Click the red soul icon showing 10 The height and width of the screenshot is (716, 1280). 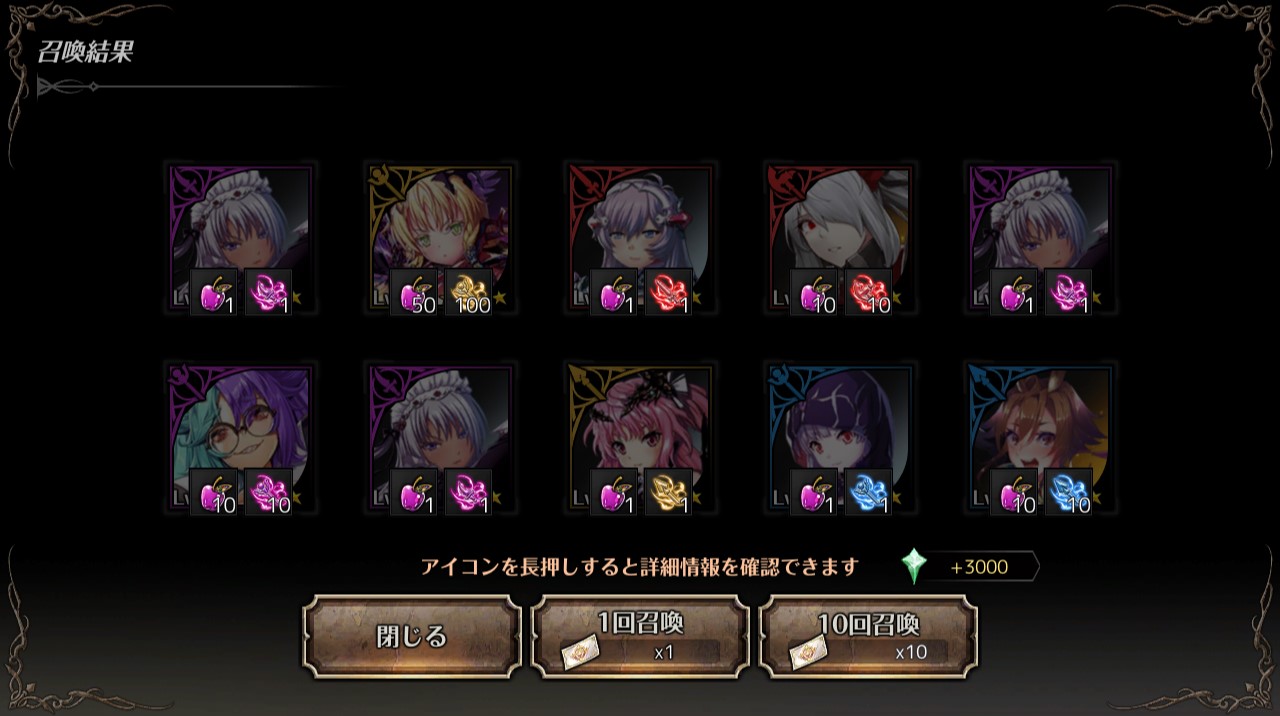point(868,293)
